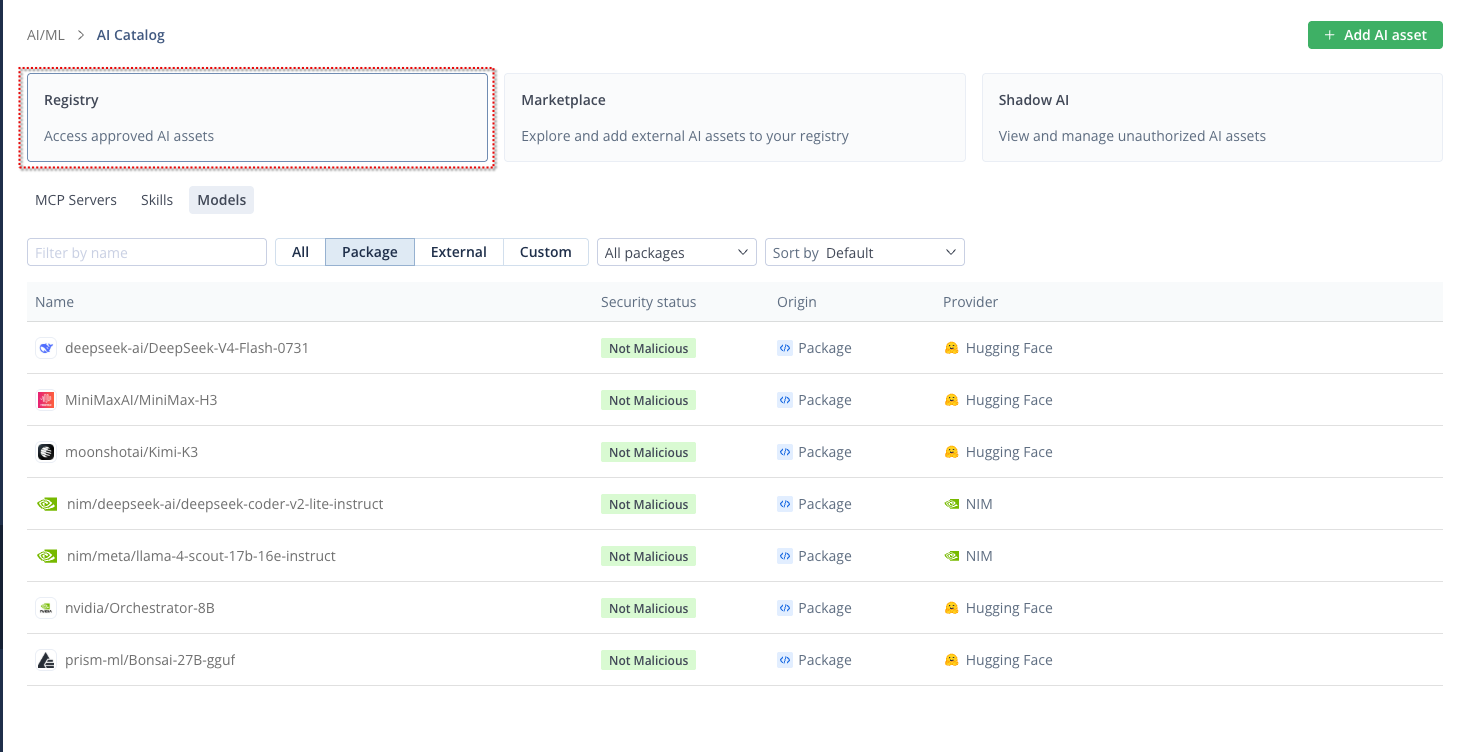The height and width of the screenshot is (752, 1466).
Task: Open the Marketplace card
Action: click(735, 117)
